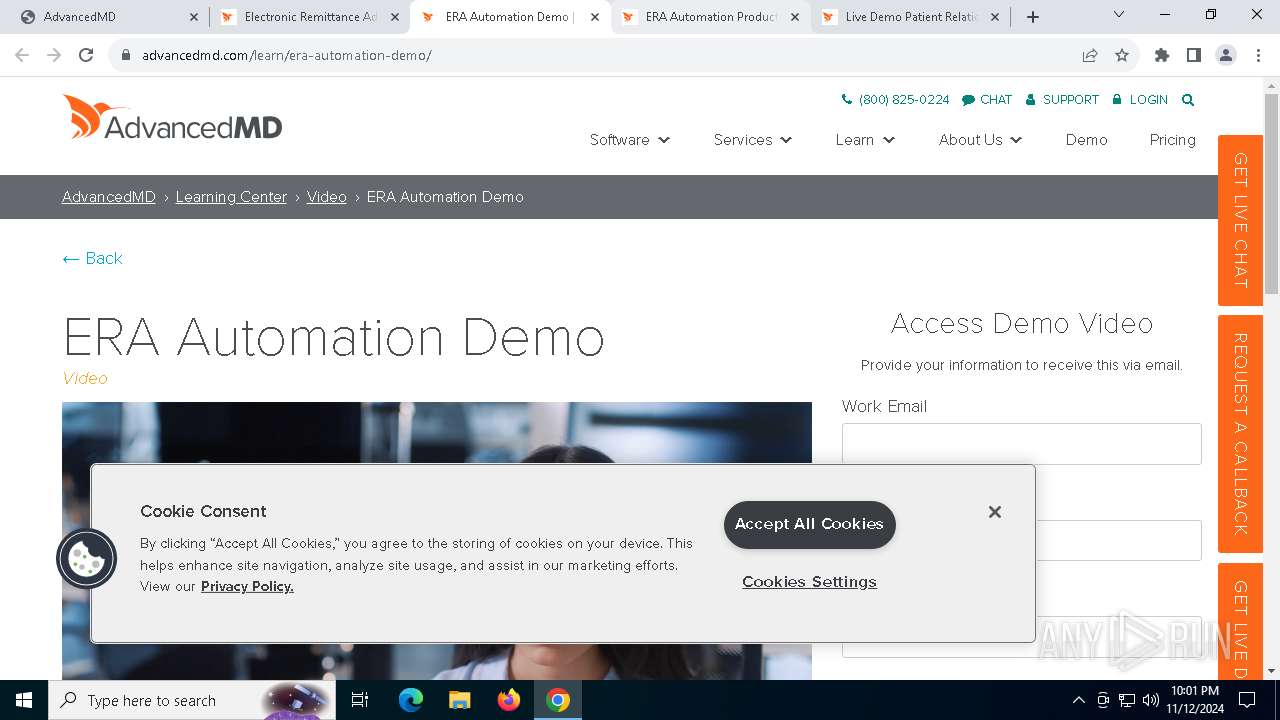Open the Chrome profile avatar
This screenshot has height=720, width=1280.
point(1226,55)
